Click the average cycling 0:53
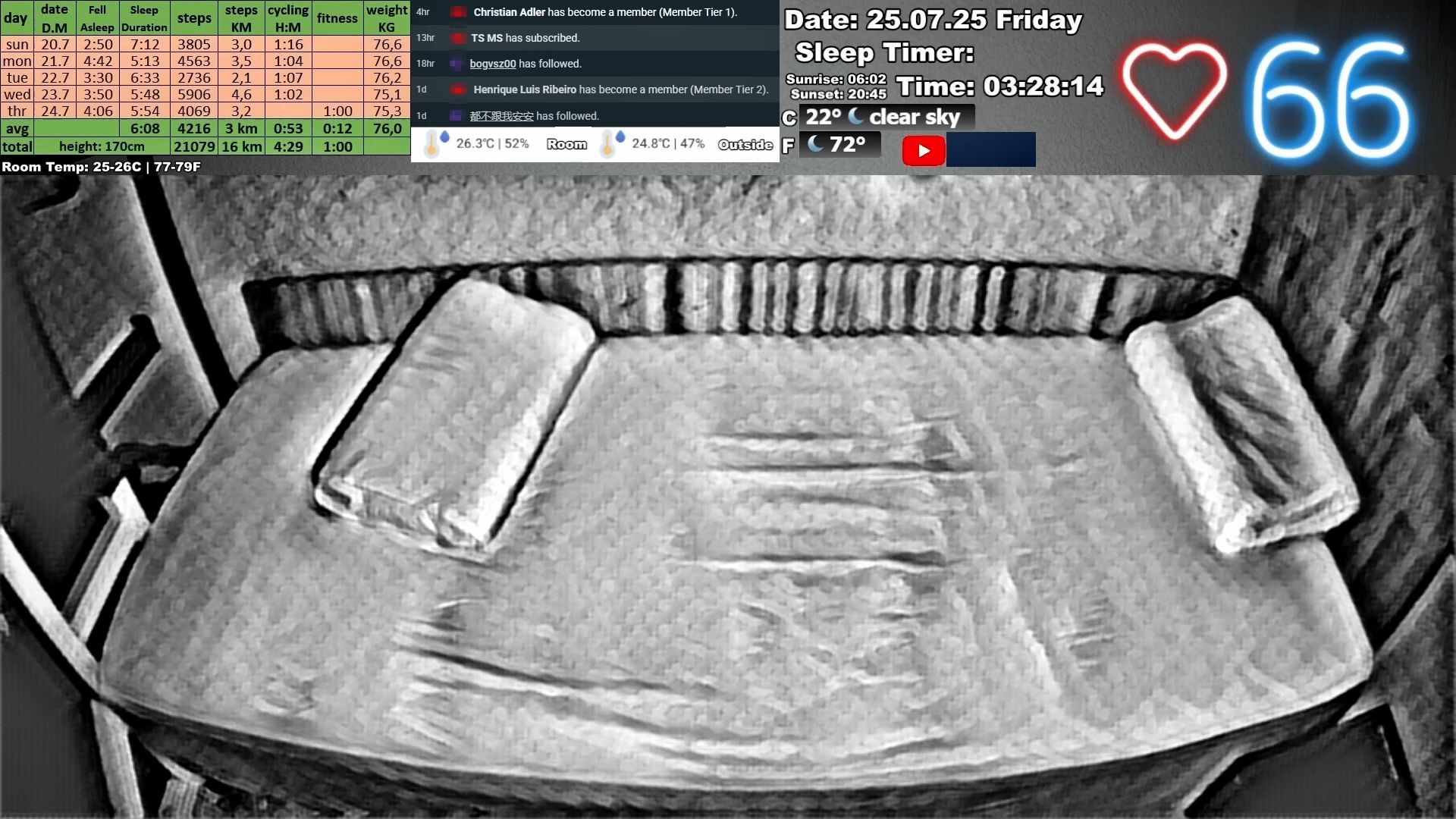 click(288, 128)
